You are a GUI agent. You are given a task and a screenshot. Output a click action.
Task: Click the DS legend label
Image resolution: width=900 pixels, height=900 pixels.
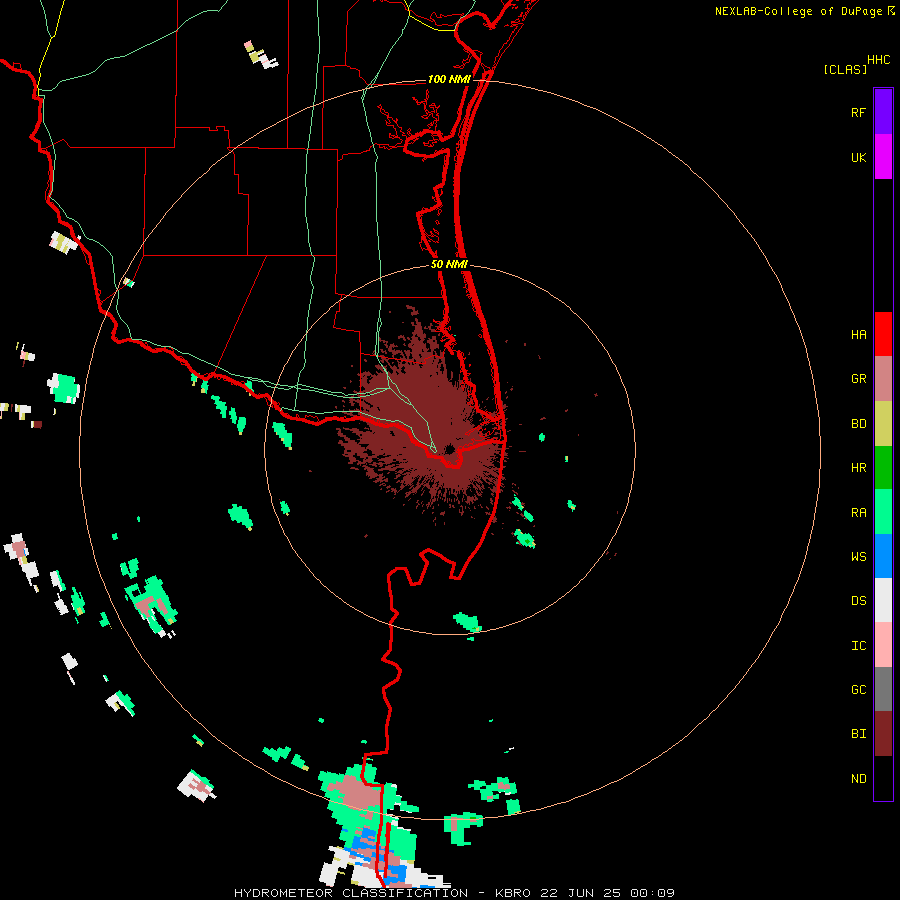858,601
